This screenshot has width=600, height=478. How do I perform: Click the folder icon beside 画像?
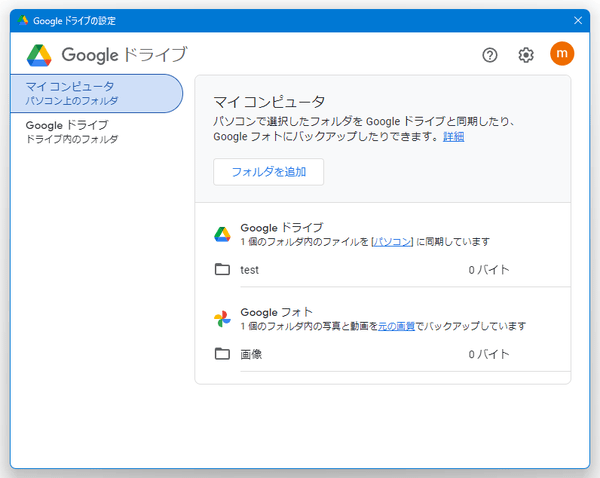(222, 354)
